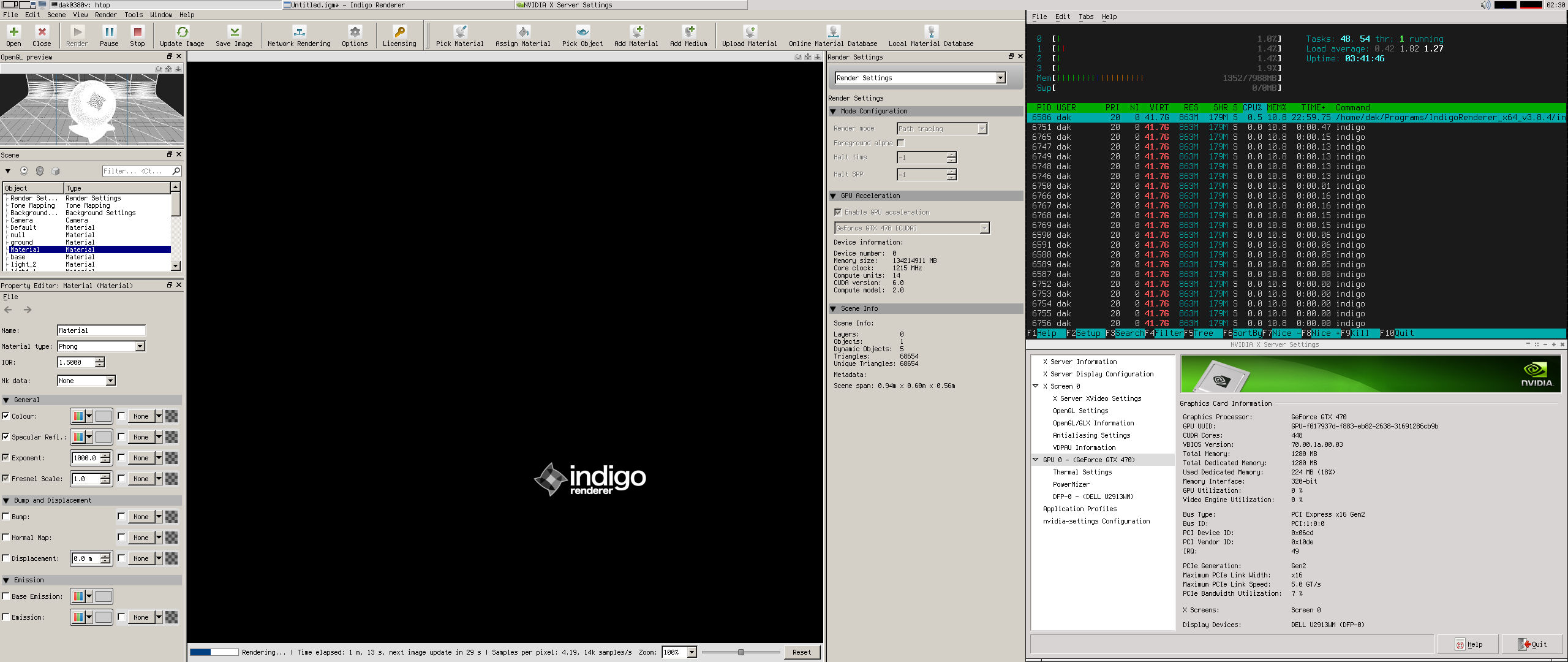Select the Pick Material tool
The image size is (1568, 662).
pyautogui.click(x=460, y=32)
